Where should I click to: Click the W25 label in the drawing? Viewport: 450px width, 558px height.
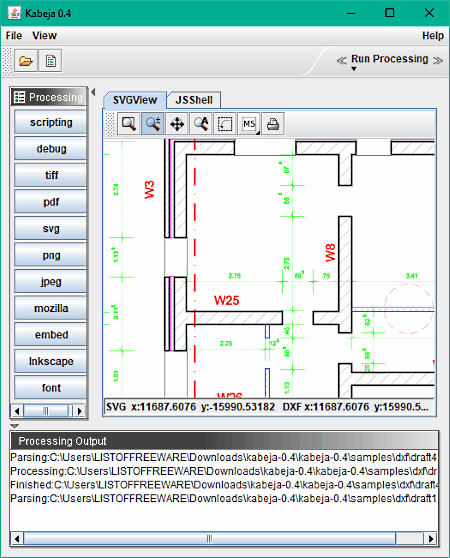pos(227,300)
